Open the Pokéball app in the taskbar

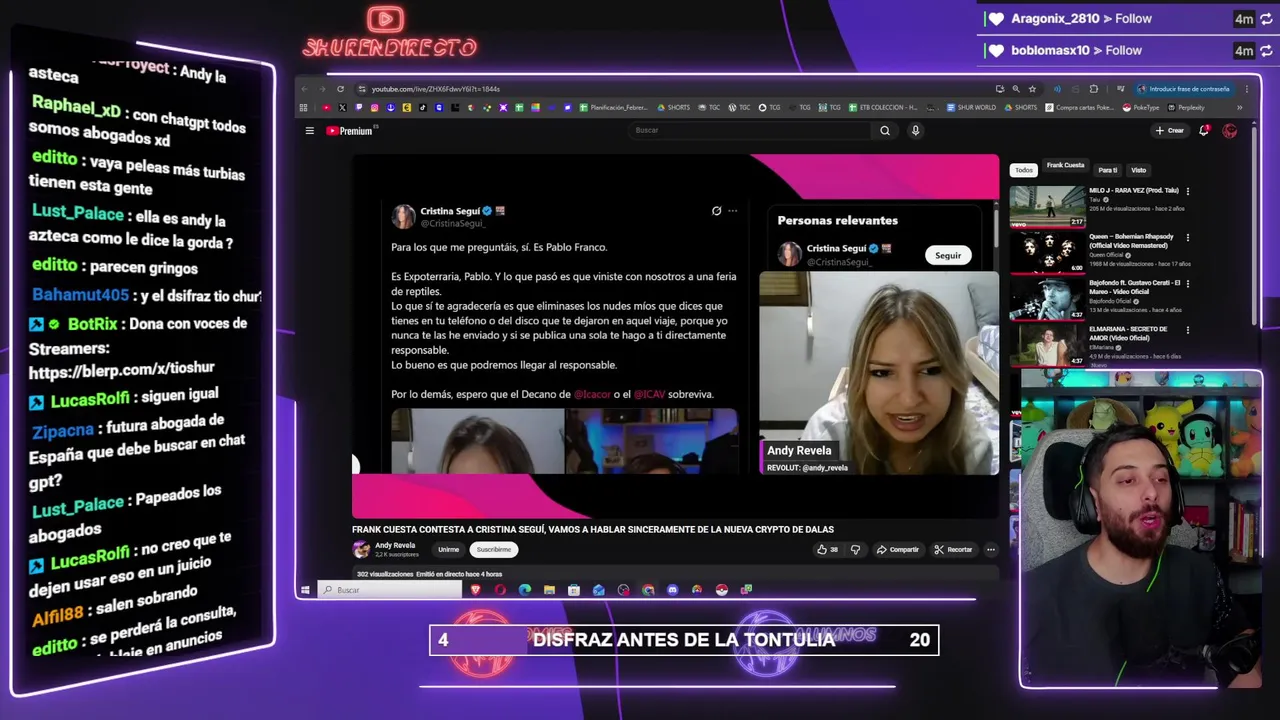click(x=722, y=590)
